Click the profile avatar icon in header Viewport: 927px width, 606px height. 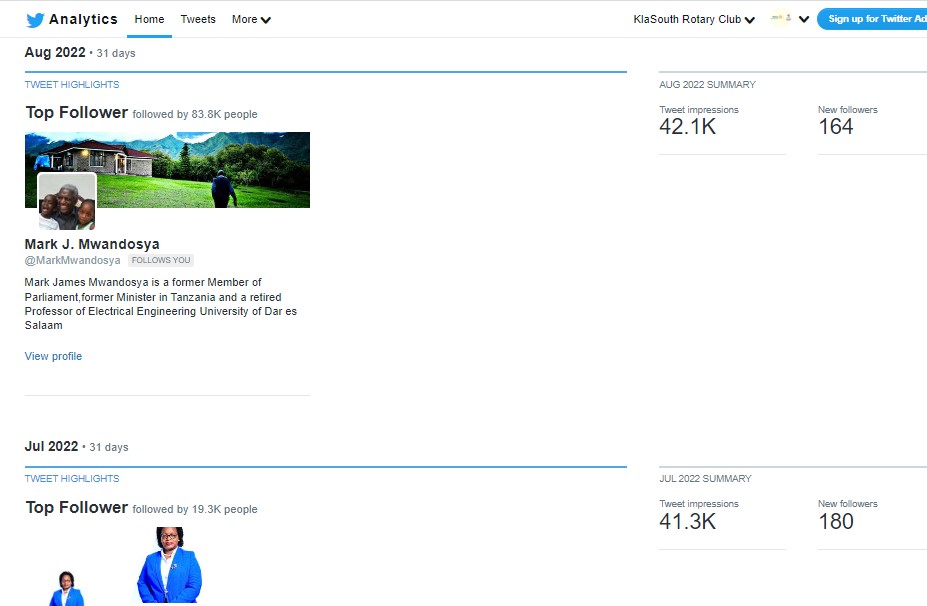(x=780, y=18)
